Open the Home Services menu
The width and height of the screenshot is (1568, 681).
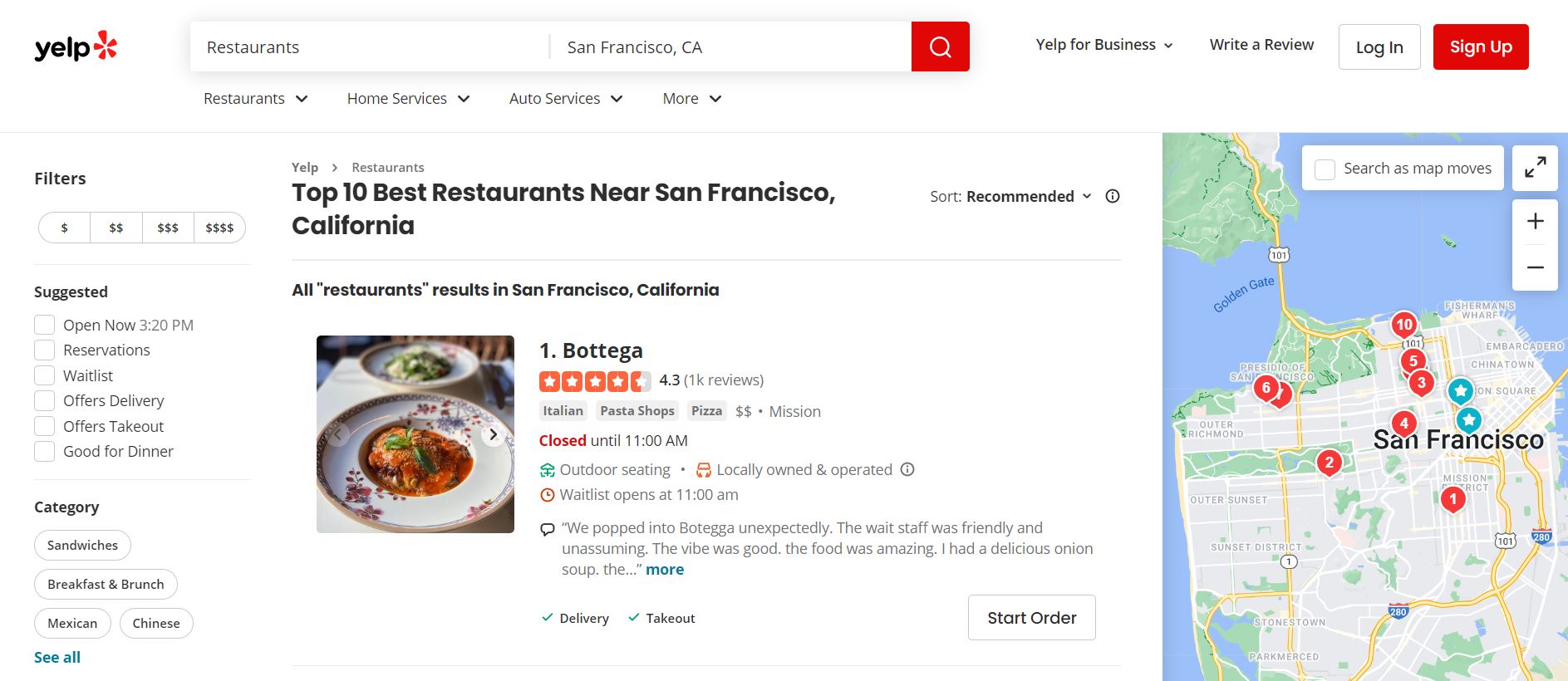[x=408, y=98]
